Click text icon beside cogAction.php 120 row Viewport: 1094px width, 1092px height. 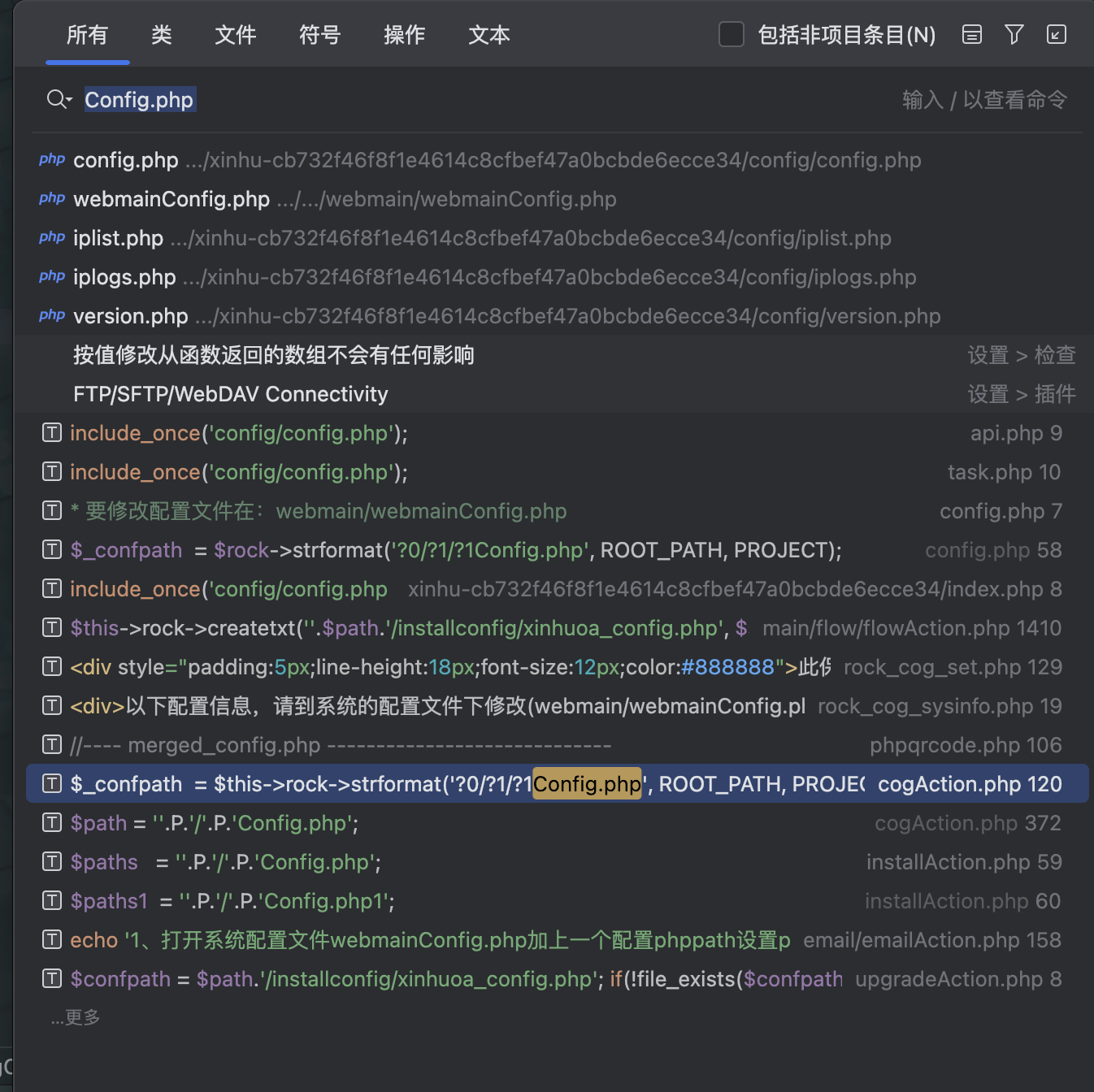point(52,783)
